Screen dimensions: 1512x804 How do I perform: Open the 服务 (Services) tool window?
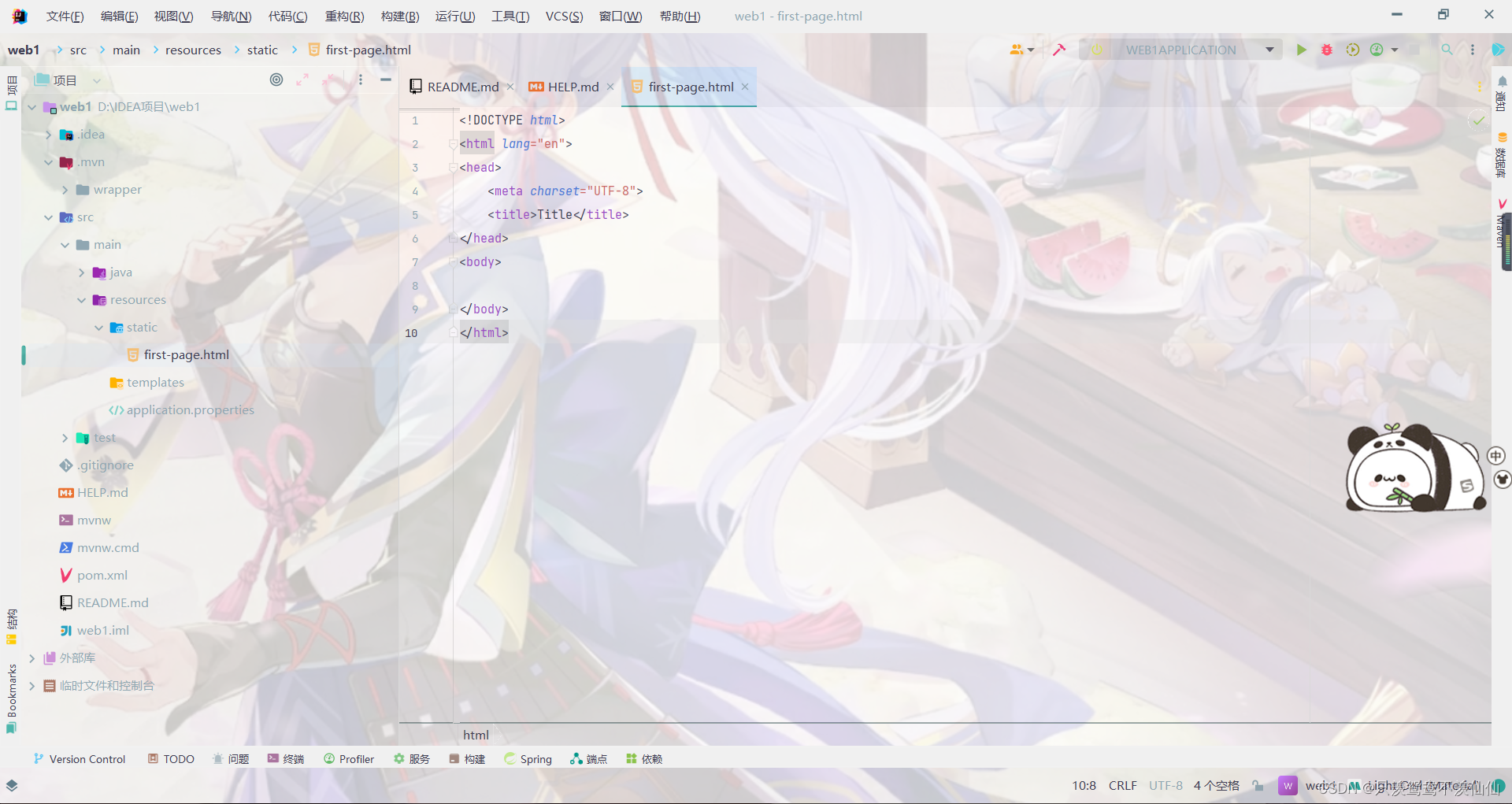(412, 759)
